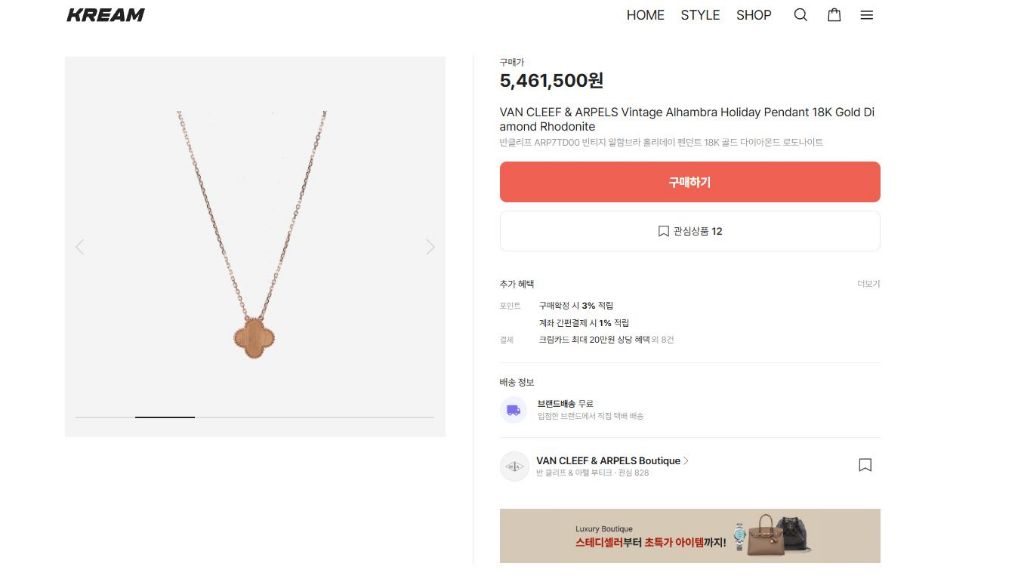Bookmark the Van Cleef & Arpels Boutique
The image size is (1024, 588).
click(x=865, y=465)
